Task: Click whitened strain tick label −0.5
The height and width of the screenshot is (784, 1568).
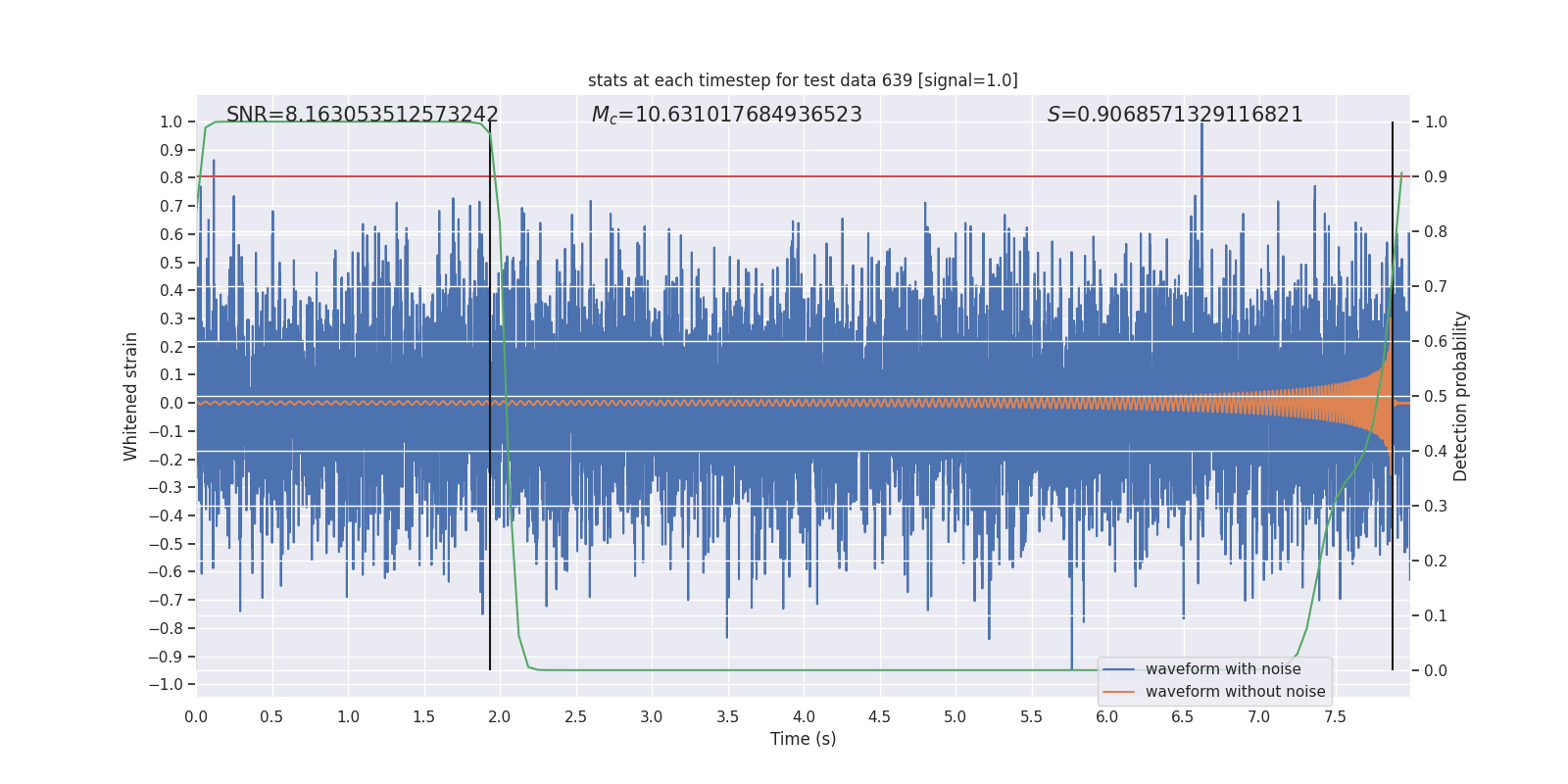Action: (167, 544)
